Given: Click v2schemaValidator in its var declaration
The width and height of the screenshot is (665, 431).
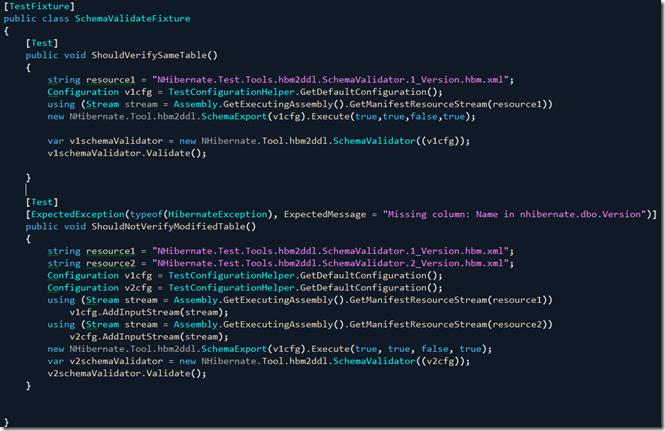Looking at the screenshot, I should 116,361.
